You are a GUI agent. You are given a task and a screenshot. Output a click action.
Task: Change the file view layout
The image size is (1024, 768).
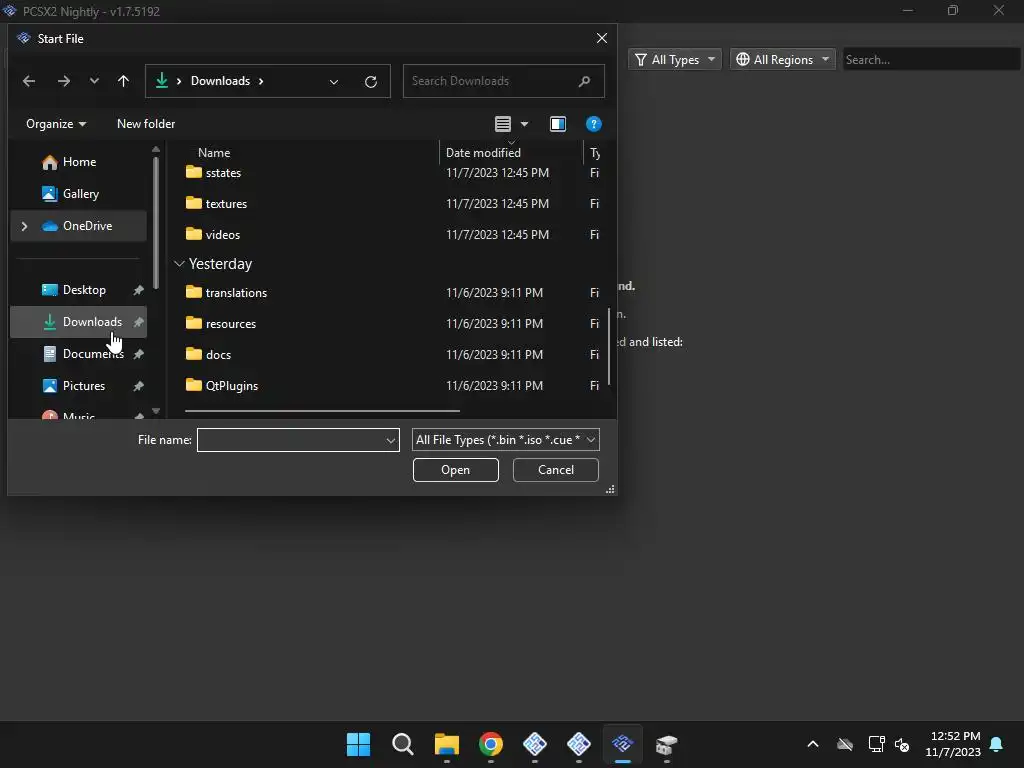[x=502, y=124]
